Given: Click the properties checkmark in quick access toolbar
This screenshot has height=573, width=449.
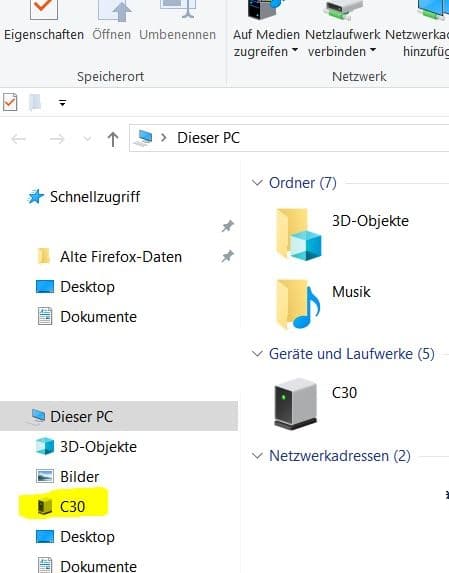Looking at the screenshot, I should pyautogui.click(x=10, y=102).
